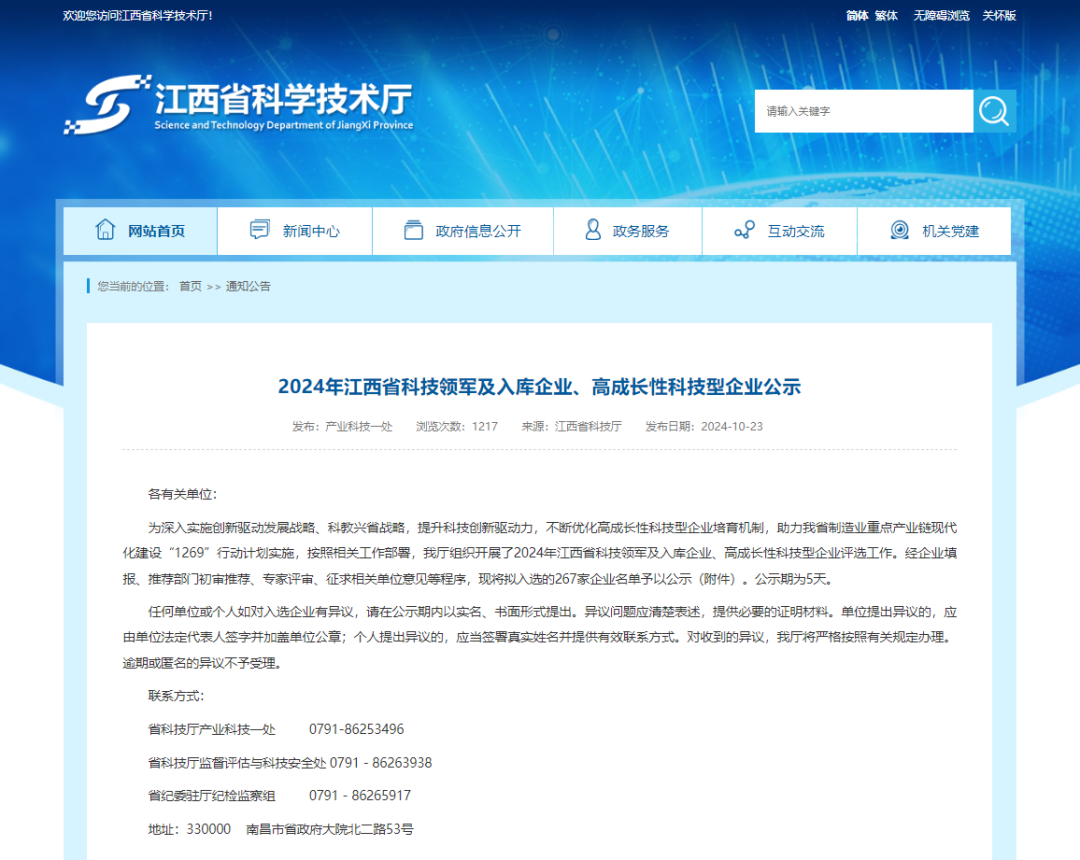1080x860 pixels.
Task: Click the Jiangxi Science Department logo
Action: [239, 105]
